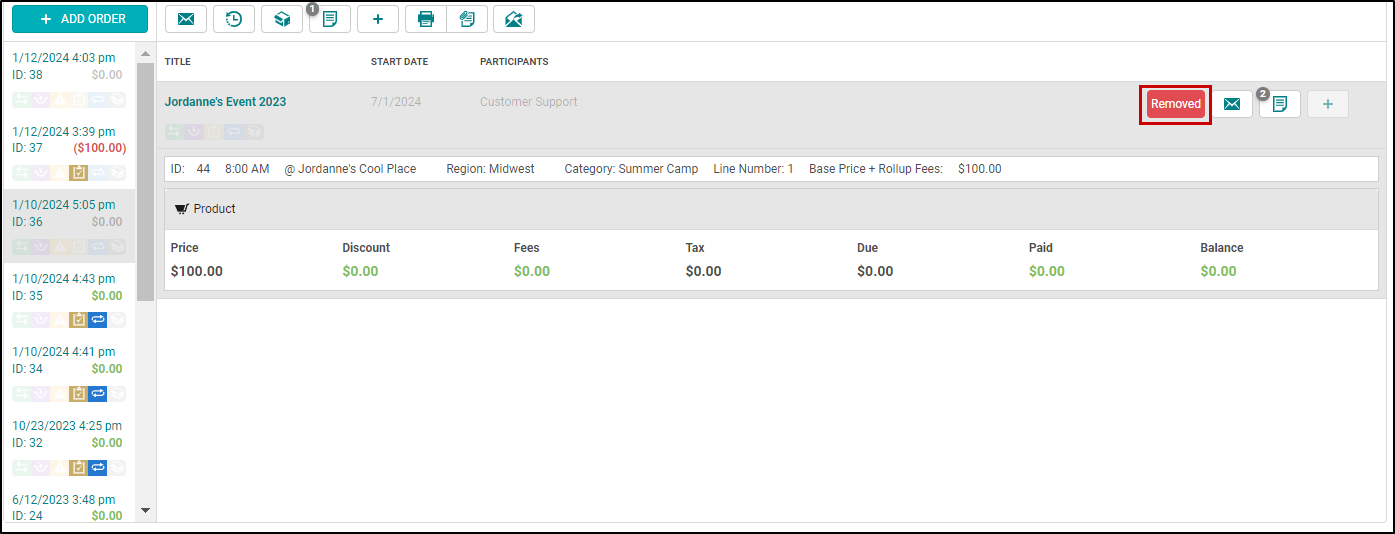1395x534 pixels.
Task: Click the open-envelope icon in top toolbar
Action: point(514,19)
